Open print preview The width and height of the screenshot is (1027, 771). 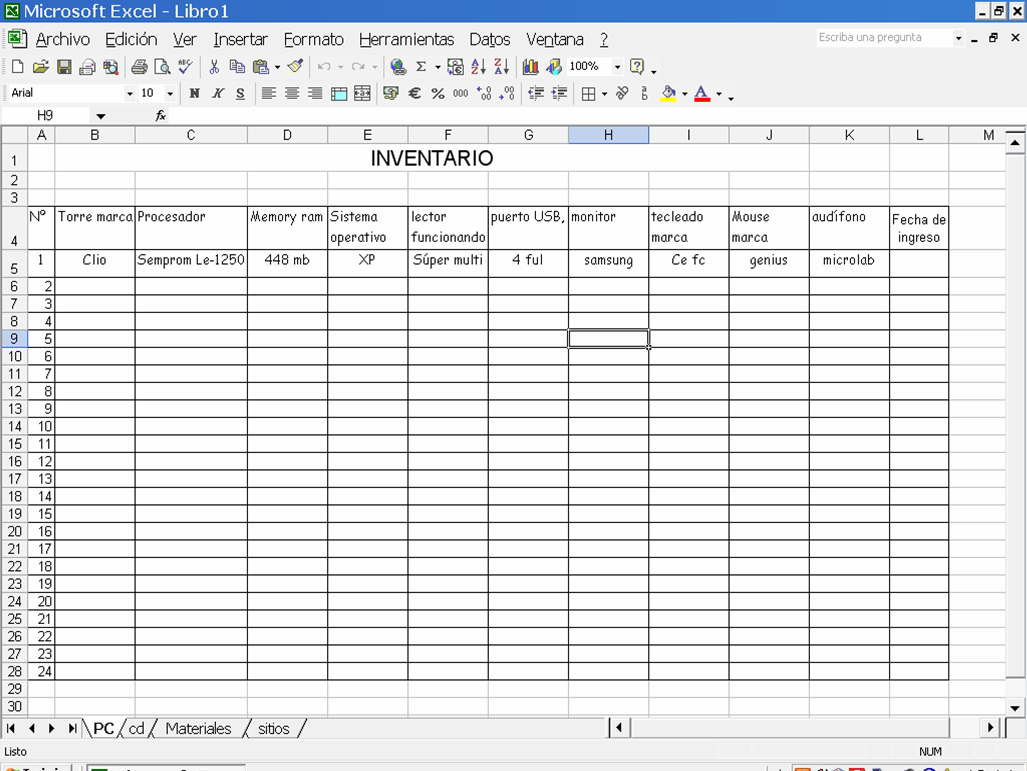point(162,67)
